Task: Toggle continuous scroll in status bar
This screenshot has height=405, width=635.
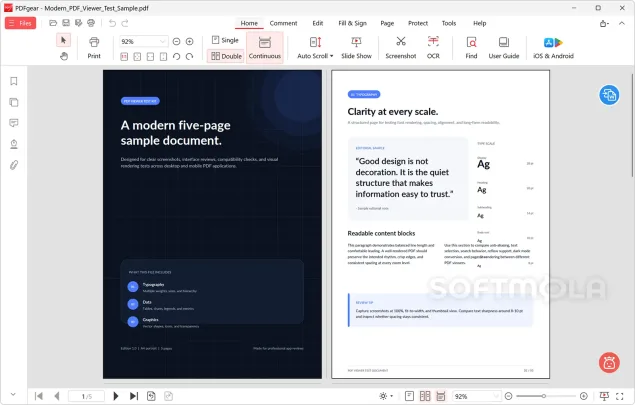Action: 441,396
